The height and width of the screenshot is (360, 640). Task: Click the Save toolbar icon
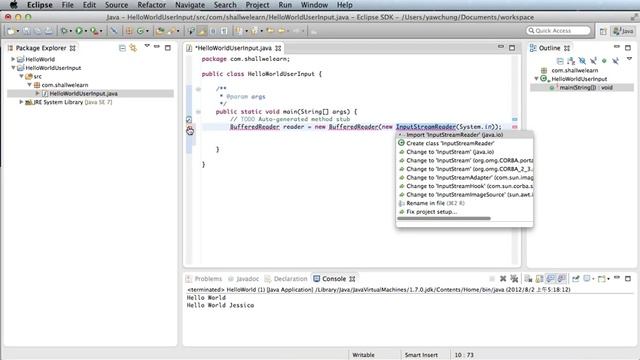[27, 31]
